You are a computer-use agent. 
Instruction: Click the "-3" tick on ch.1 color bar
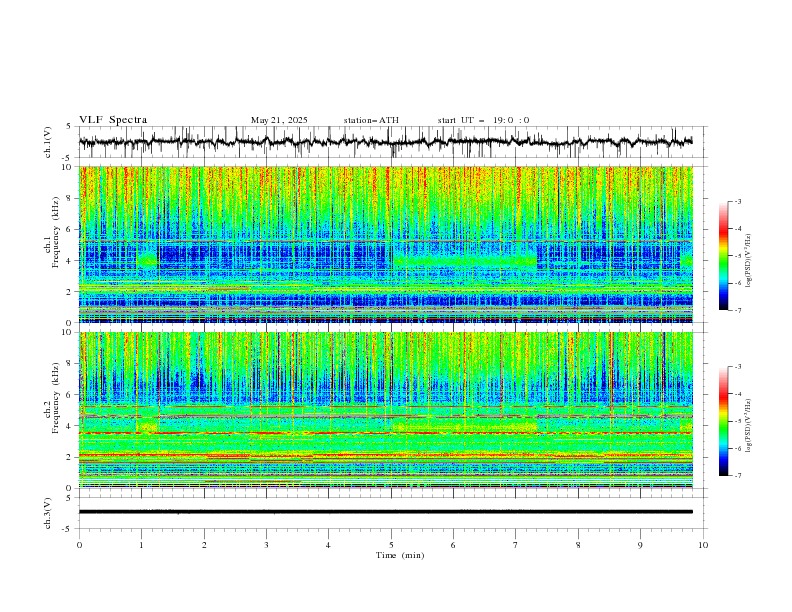point(738,201)
